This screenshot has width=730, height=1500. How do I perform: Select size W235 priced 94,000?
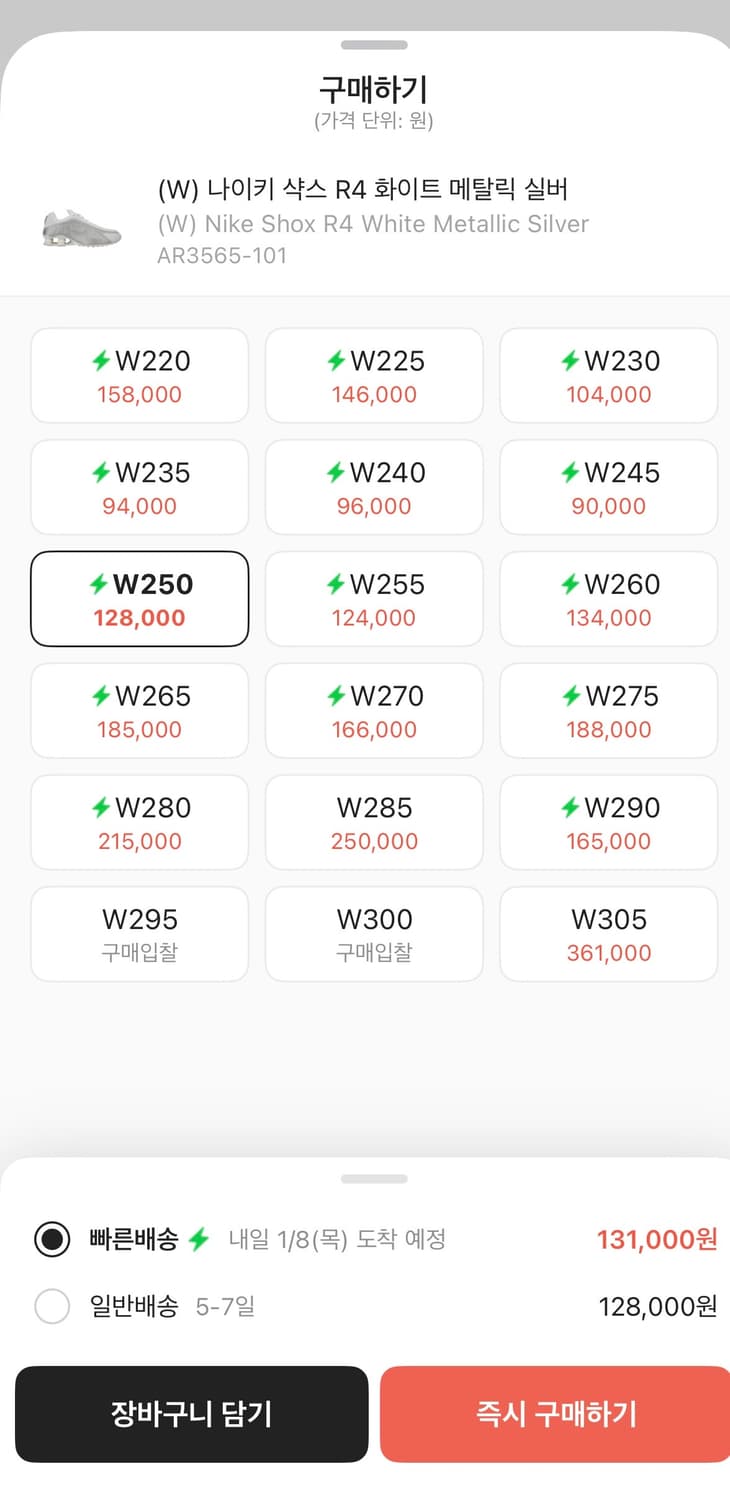click(x=140, y=488)
